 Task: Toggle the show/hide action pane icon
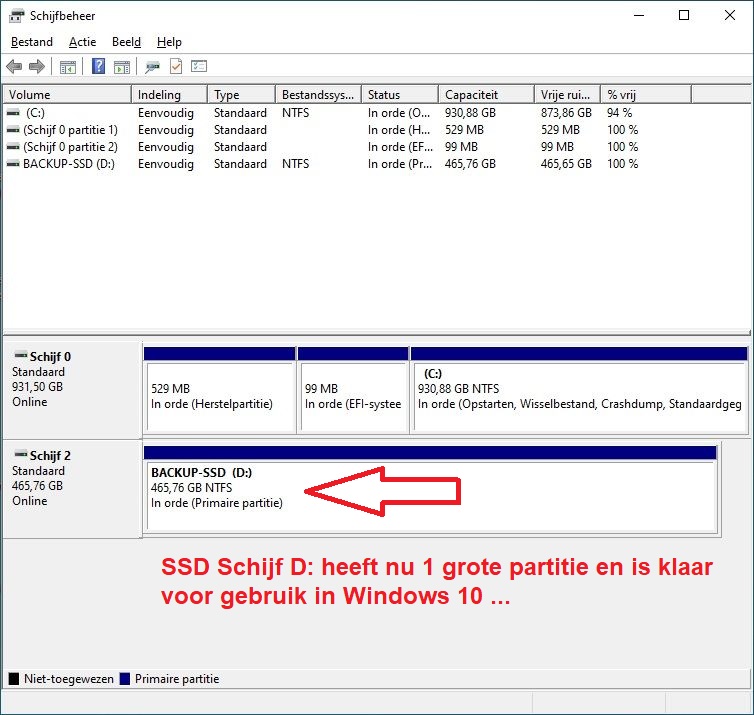pyautogui.click(x=122, y=67)
